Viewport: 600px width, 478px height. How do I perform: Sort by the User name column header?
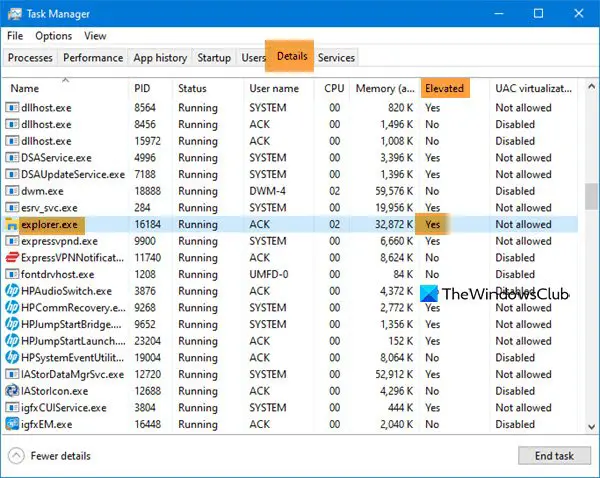coord(279,88)
